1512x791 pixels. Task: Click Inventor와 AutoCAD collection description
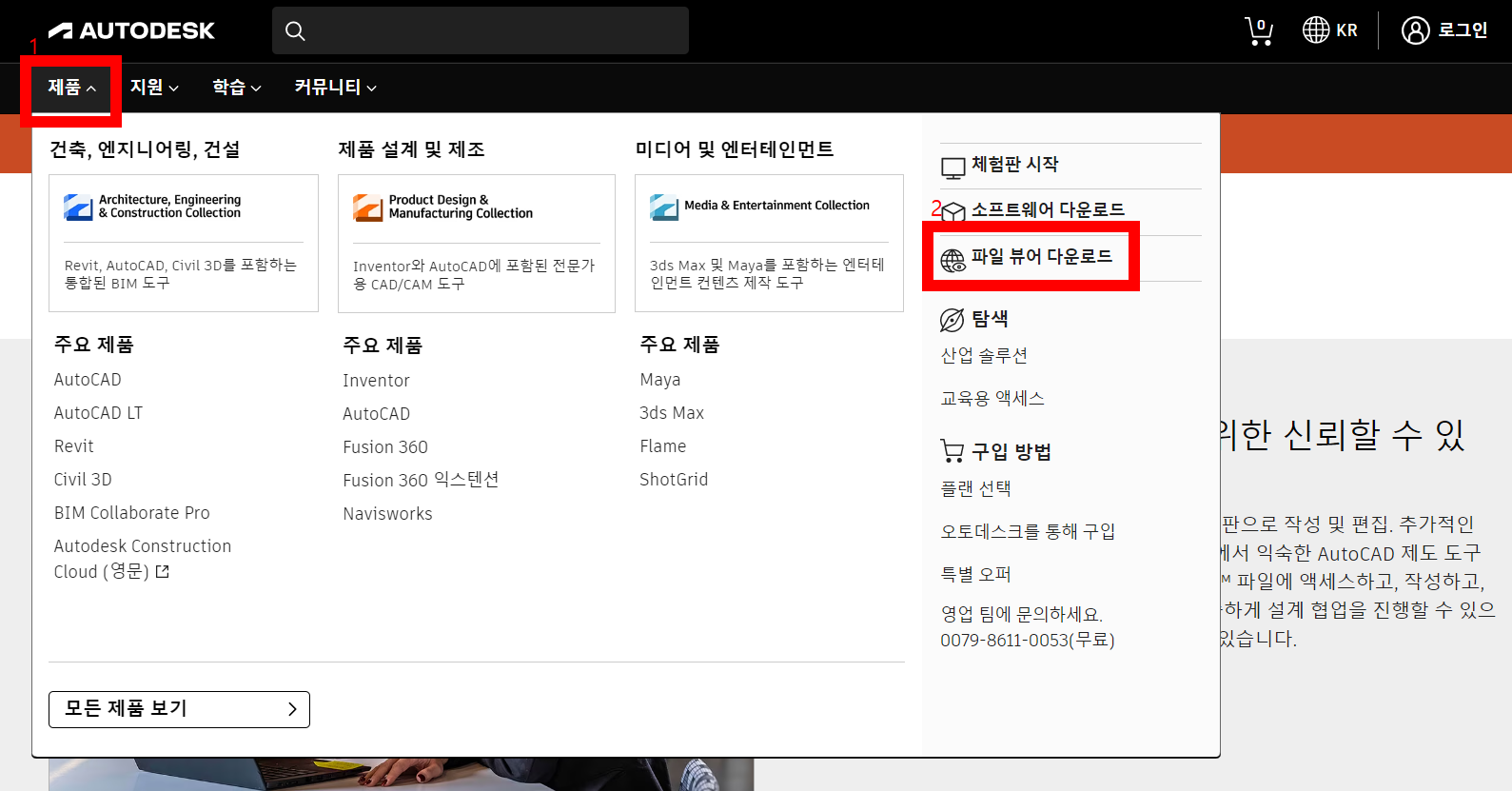(474, 275)
